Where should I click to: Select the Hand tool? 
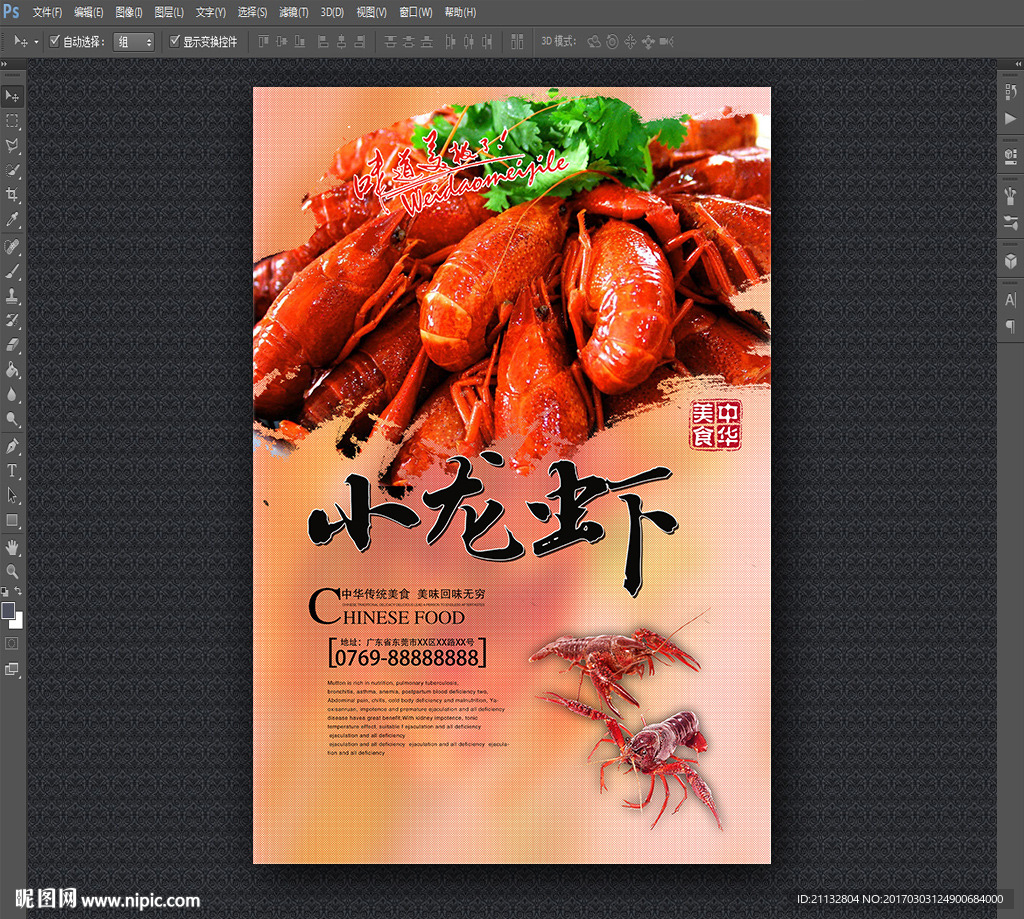point(12,547)
